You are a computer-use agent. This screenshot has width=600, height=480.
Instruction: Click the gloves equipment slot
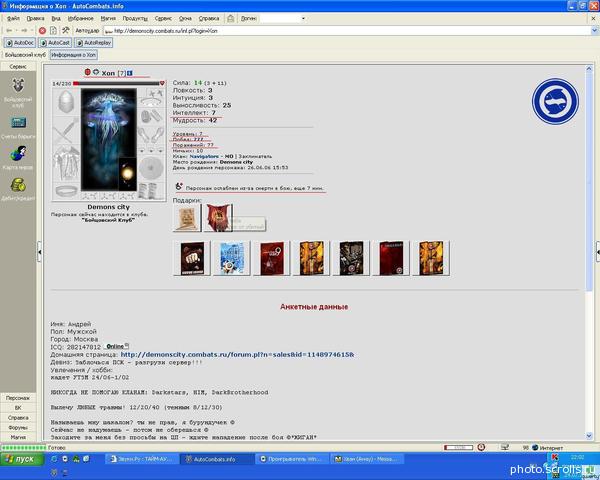tap(151, 134)
